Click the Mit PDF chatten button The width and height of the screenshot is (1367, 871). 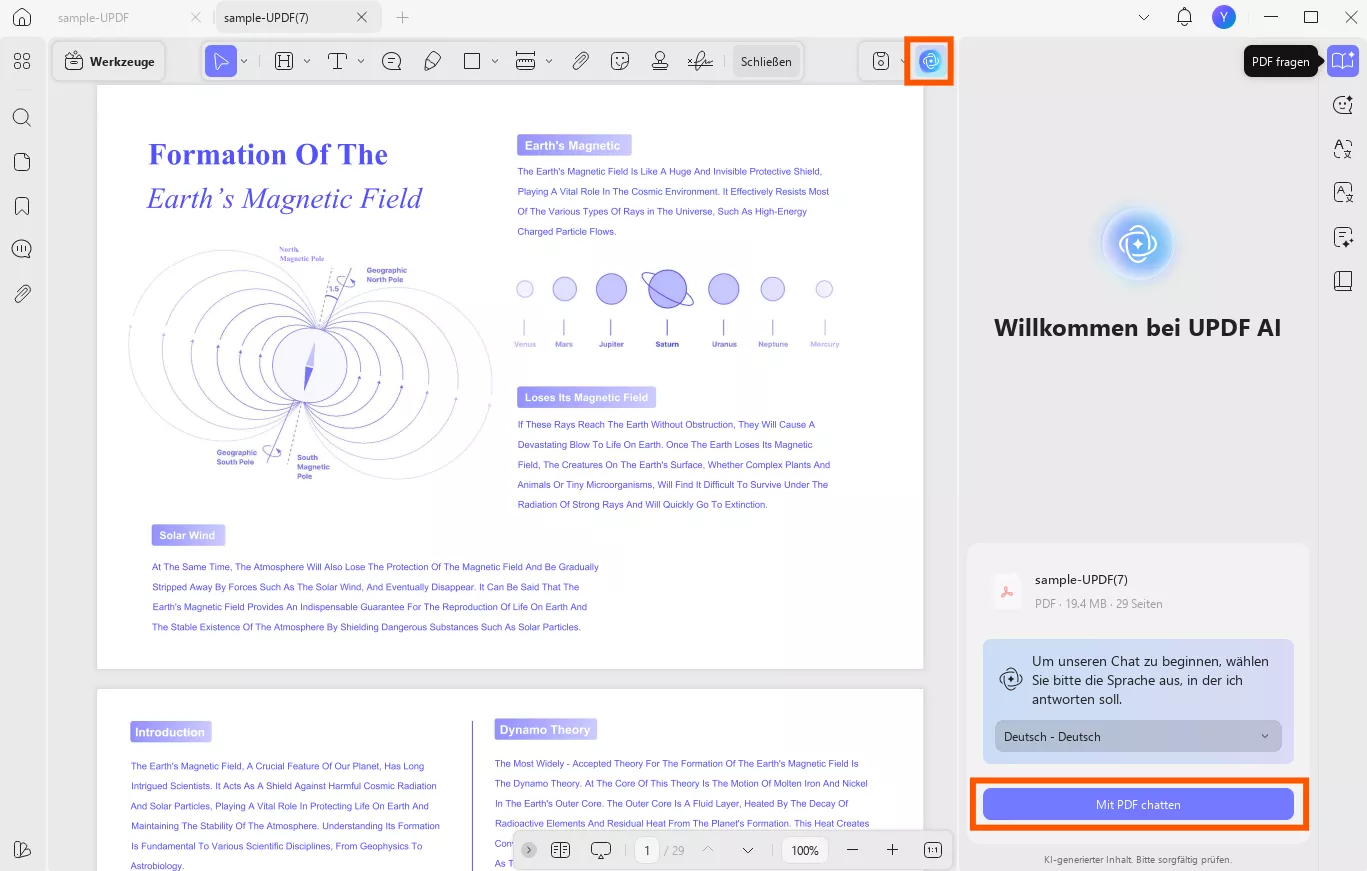1137,804
